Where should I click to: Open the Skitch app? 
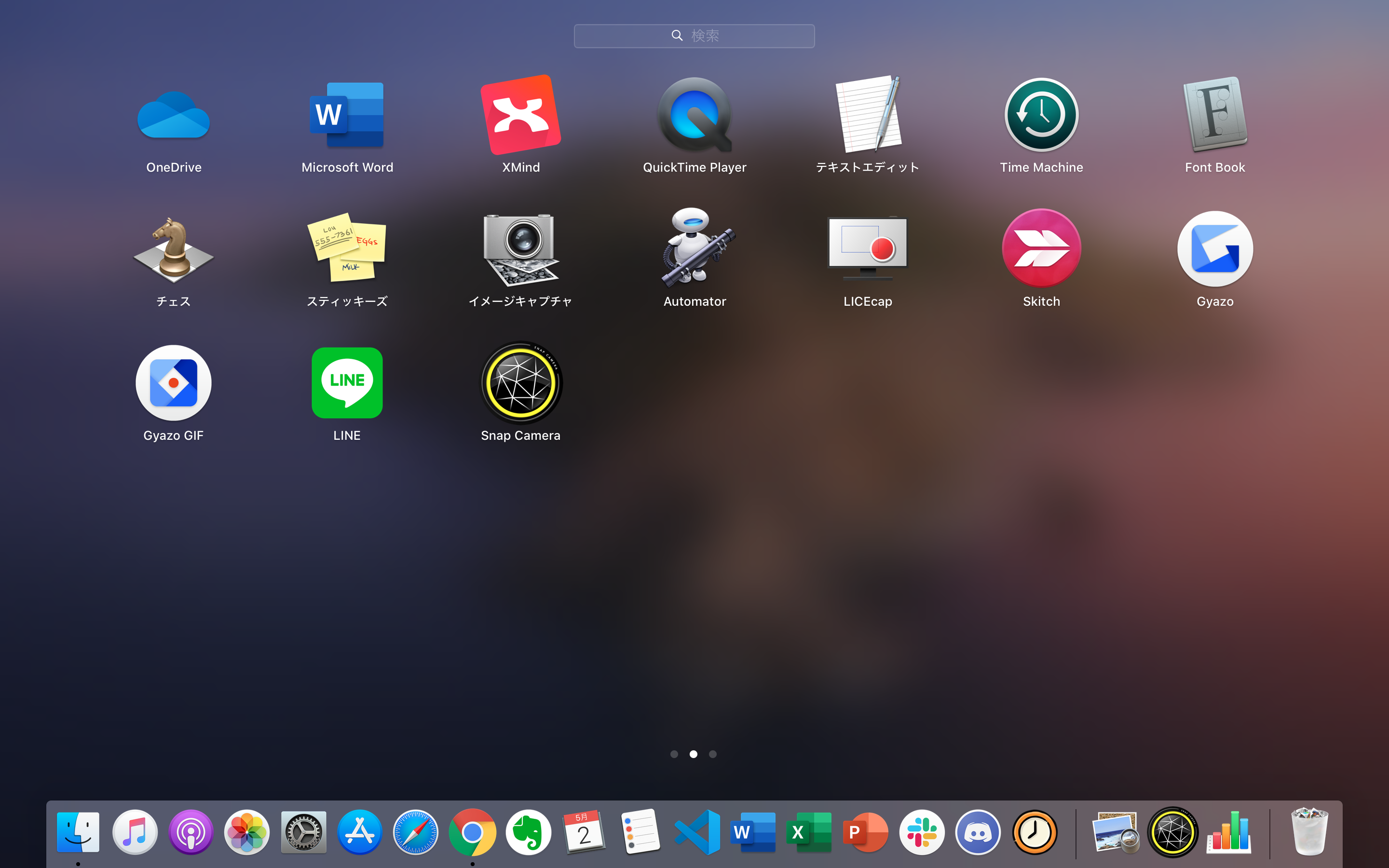pos(1041,248)
